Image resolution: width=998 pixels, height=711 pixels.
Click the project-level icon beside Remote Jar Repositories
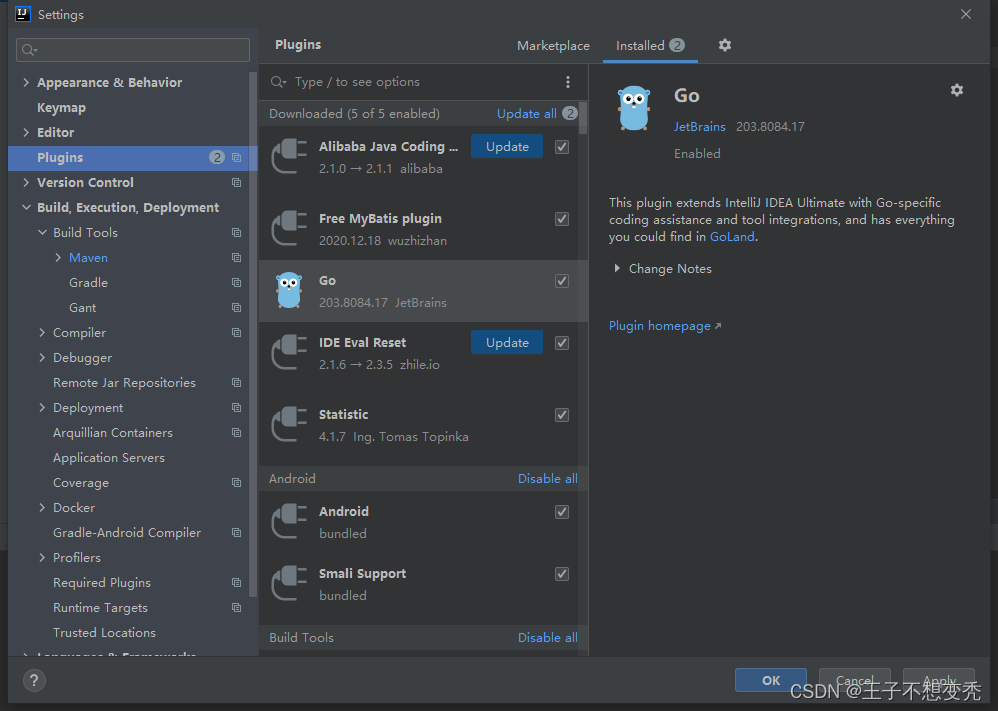(237, 383)
